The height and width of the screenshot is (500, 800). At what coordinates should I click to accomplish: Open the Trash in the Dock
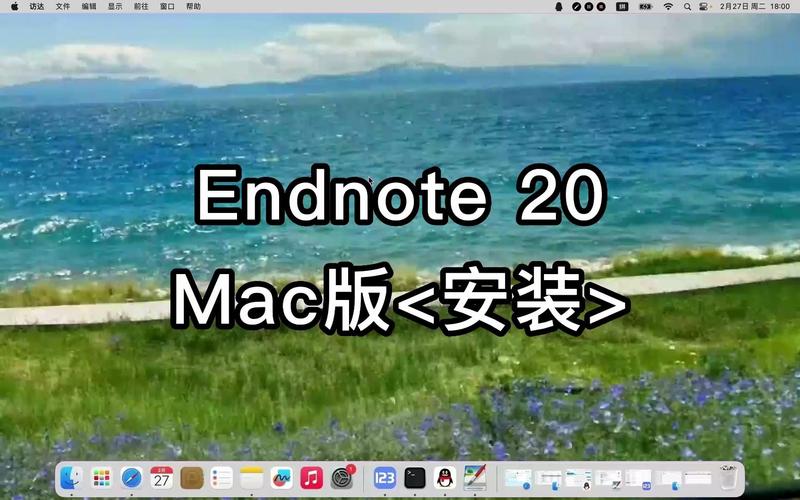point(728,478)
